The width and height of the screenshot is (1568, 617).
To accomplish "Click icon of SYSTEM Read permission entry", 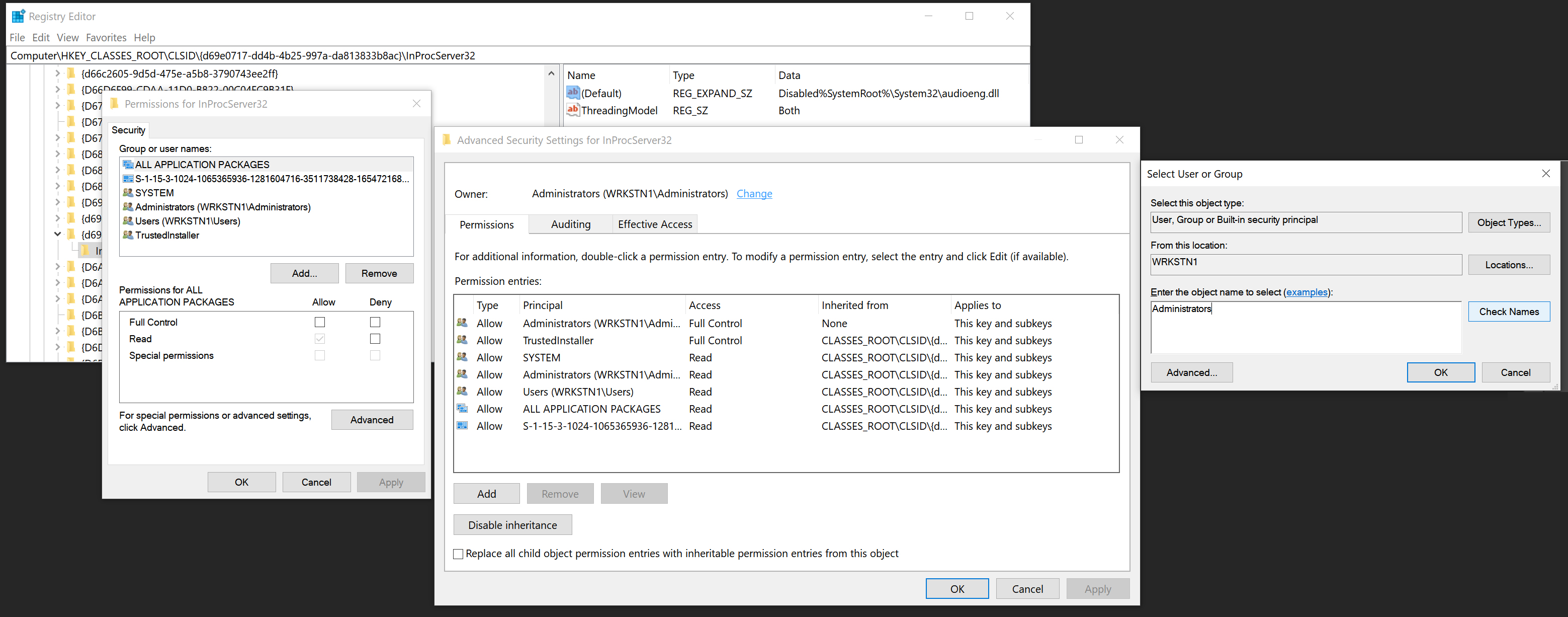I will (x=462, y=356).
